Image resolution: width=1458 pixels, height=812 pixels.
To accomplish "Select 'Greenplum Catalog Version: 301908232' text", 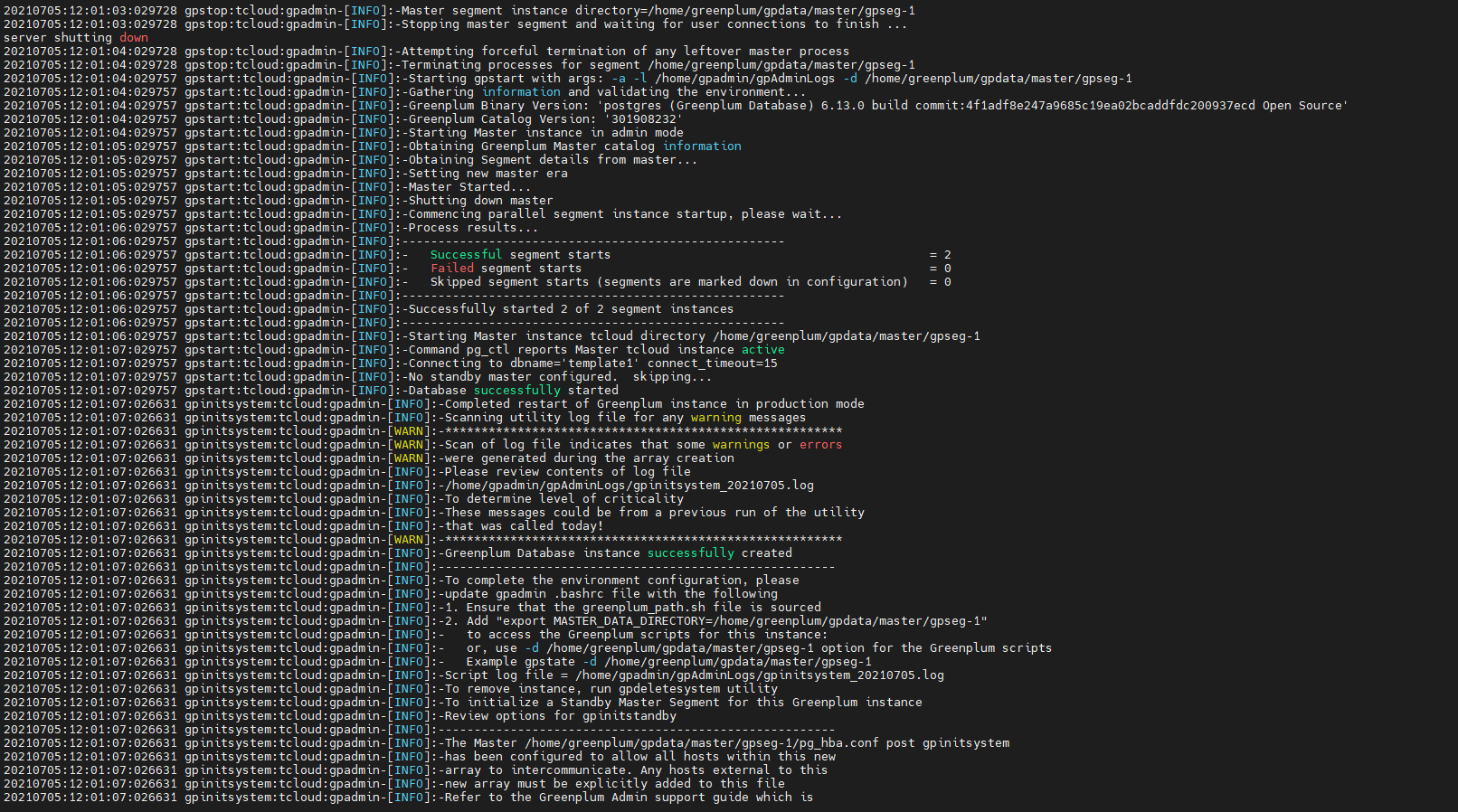I will coord(544,118).
